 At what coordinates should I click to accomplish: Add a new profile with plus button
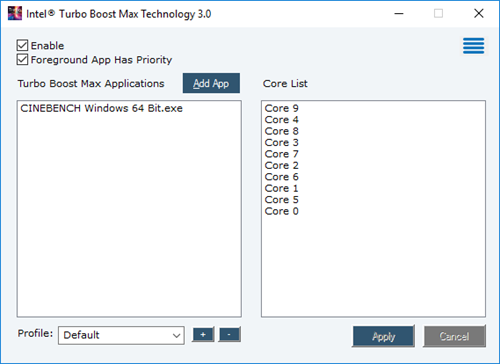203,334
